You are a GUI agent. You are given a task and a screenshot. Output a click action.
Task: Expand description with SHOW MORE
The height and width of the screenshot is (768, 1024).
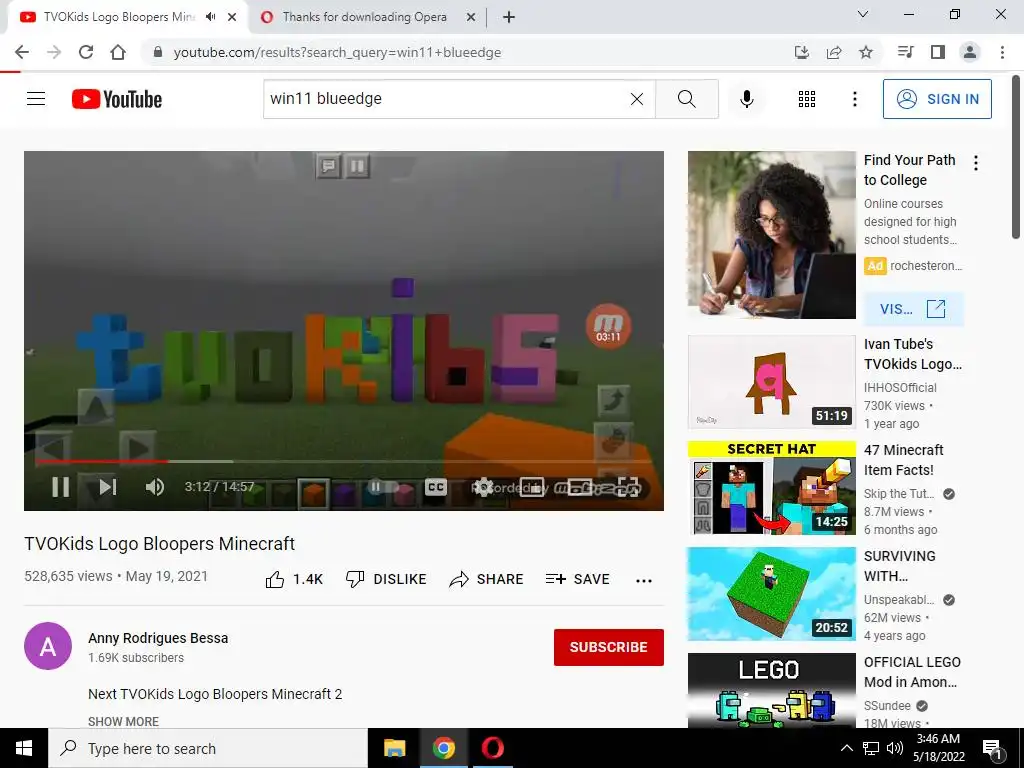point(123,722)
